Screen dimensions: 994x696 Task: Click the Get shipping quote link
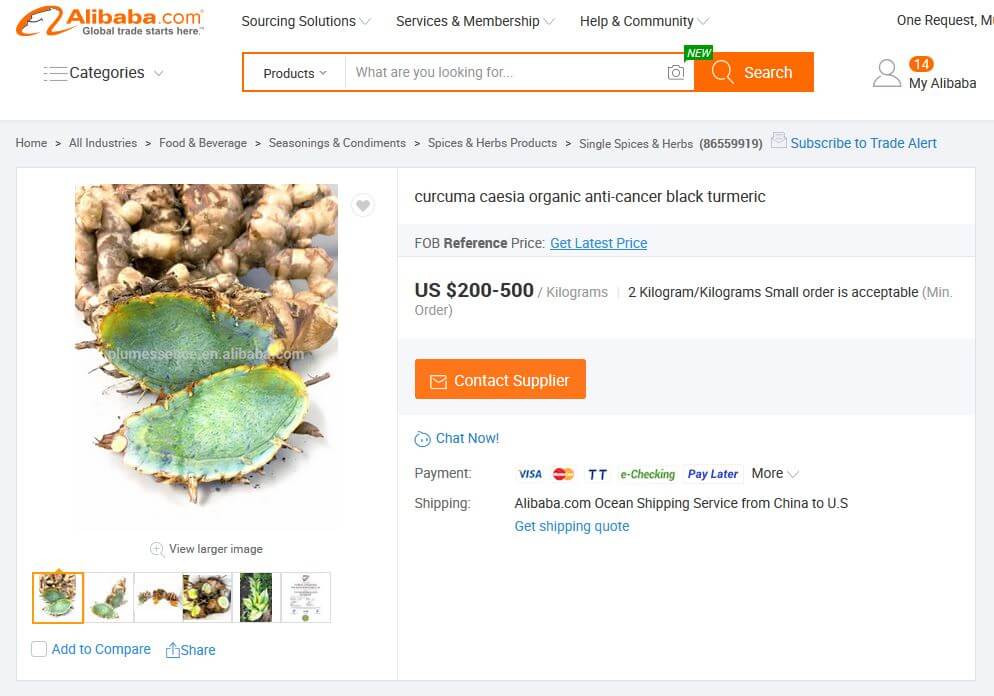572,526
